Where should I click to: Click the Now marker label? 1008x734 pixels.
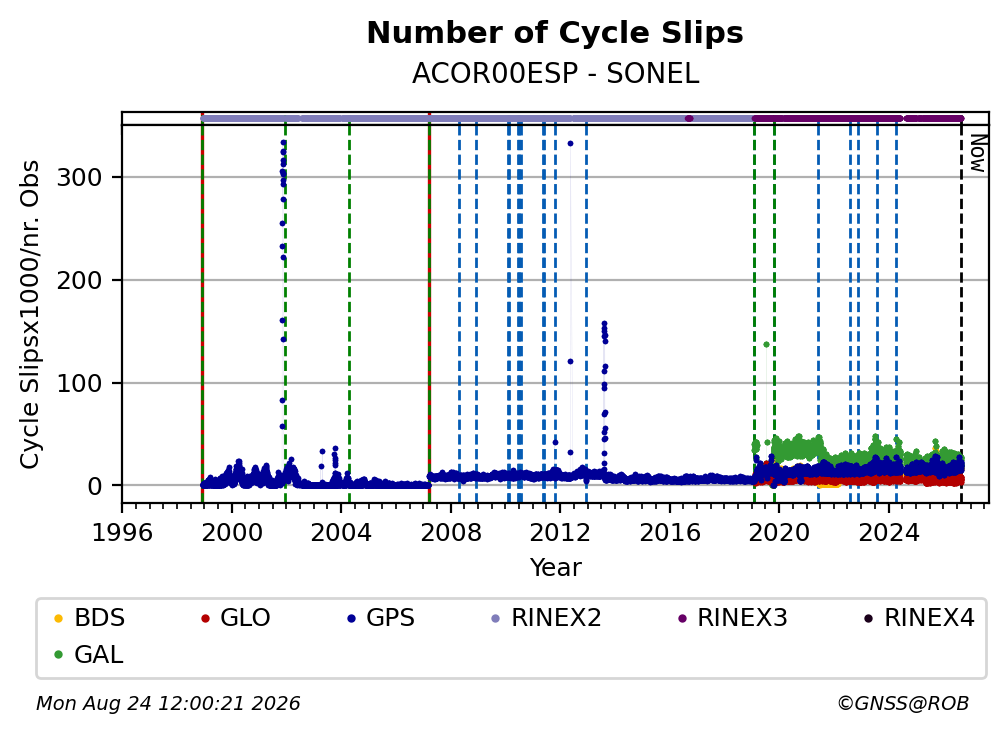(x=977, y=153)
